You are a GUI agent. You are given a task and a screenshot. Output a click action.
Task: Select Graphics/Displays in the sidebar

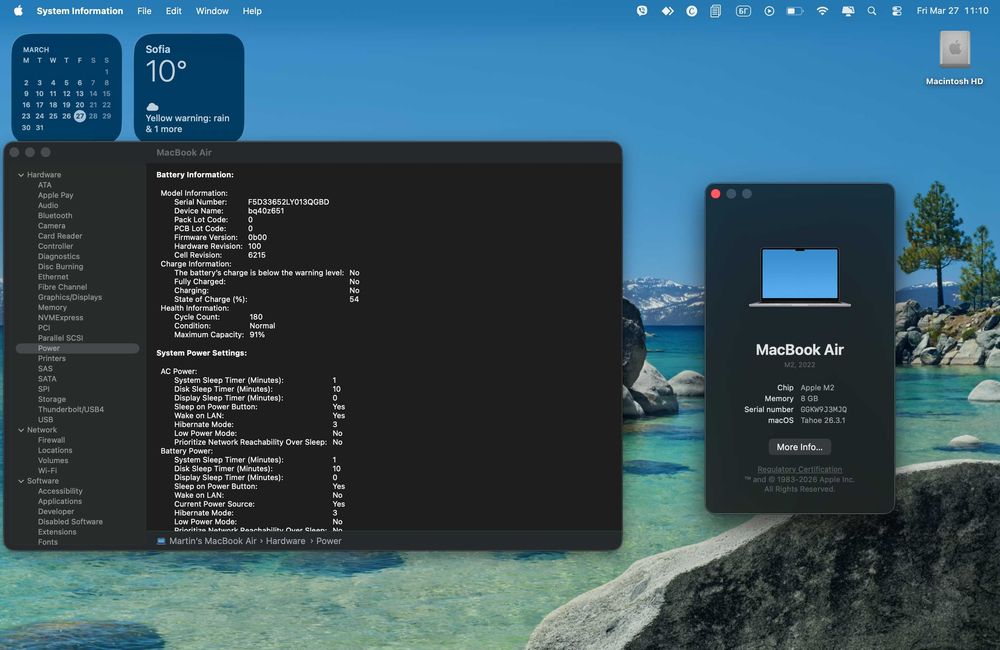pos(70,297)
